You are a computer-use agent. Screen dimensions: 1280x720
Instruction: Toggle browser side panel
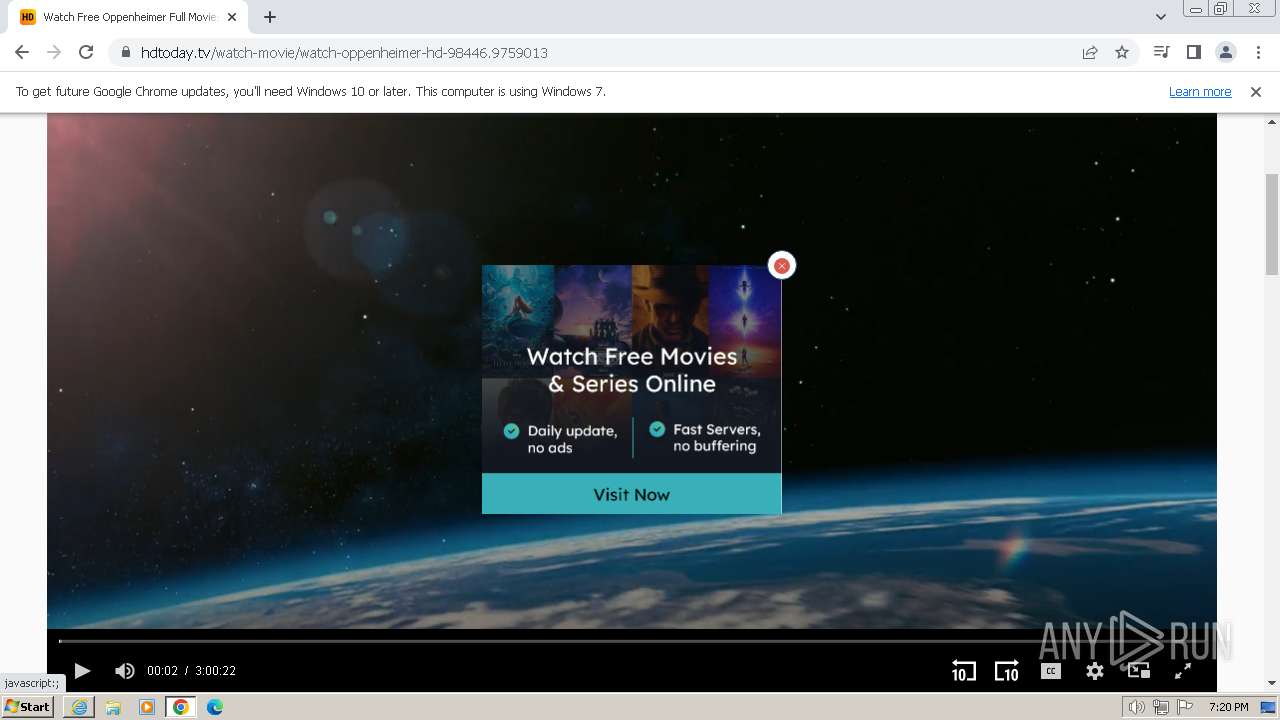[x=1193, y=52]
